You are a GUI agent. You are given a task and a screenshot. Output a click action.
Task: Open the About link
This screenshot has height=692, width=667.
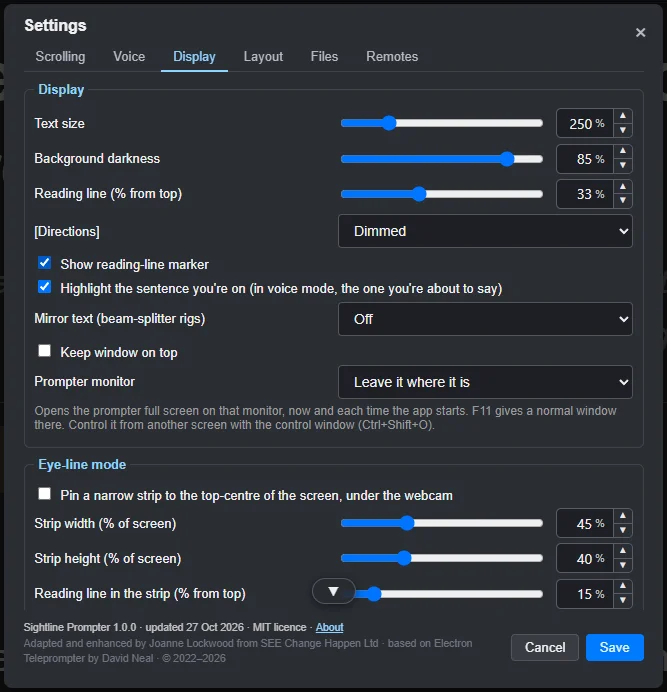click(x=329, y=627)
